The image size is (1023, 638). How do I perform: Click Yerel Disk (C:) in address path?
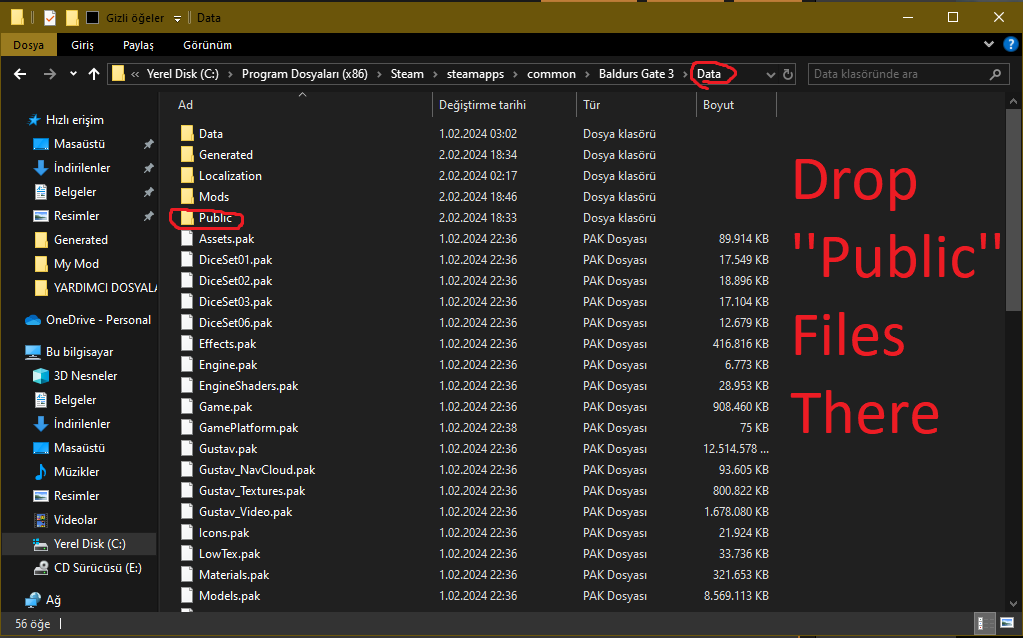(183, 74)
